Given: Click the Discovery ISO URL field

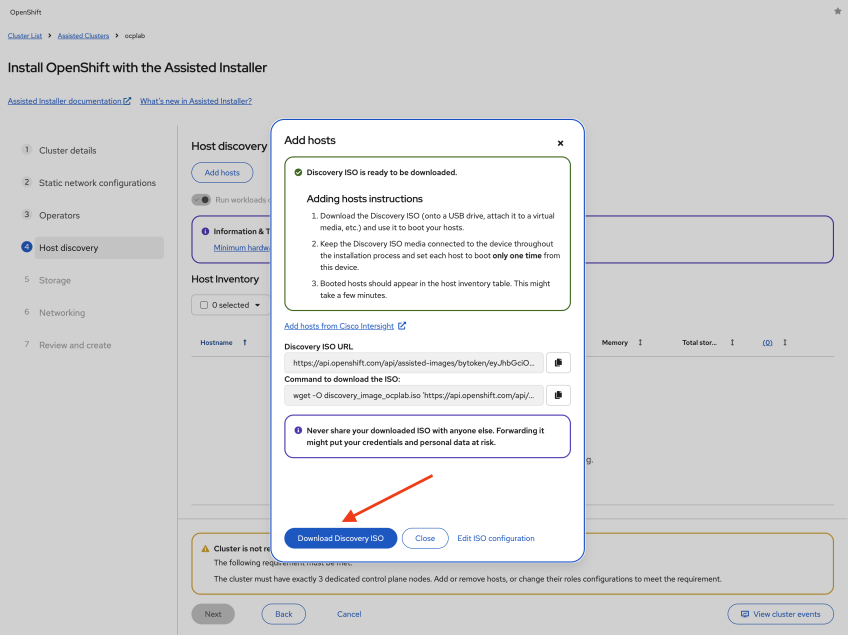Looking at the screenshot, I should pyautogui.click(x=414, y=362).
